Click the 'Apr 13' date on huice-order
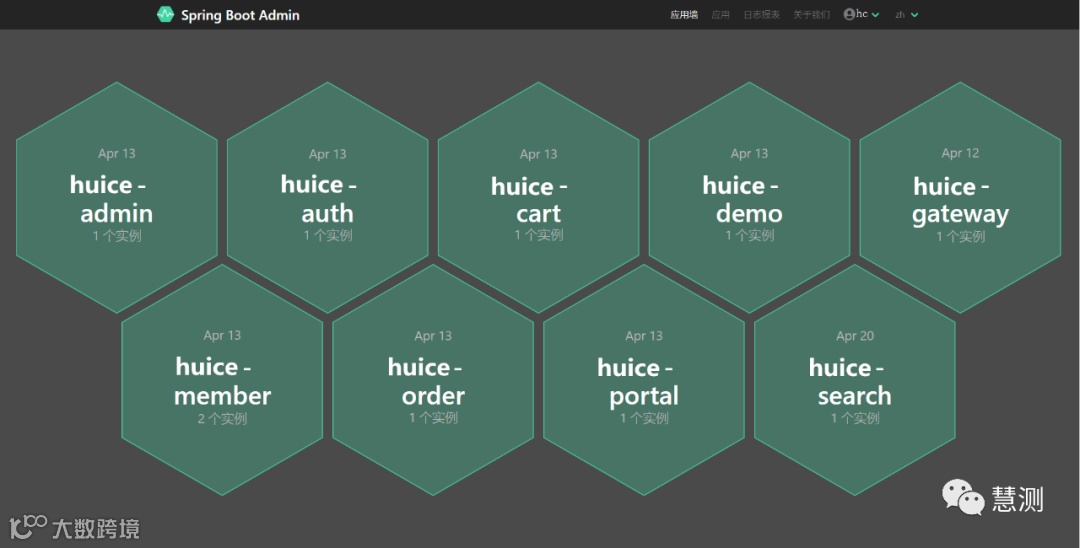 tap(433, 336)
